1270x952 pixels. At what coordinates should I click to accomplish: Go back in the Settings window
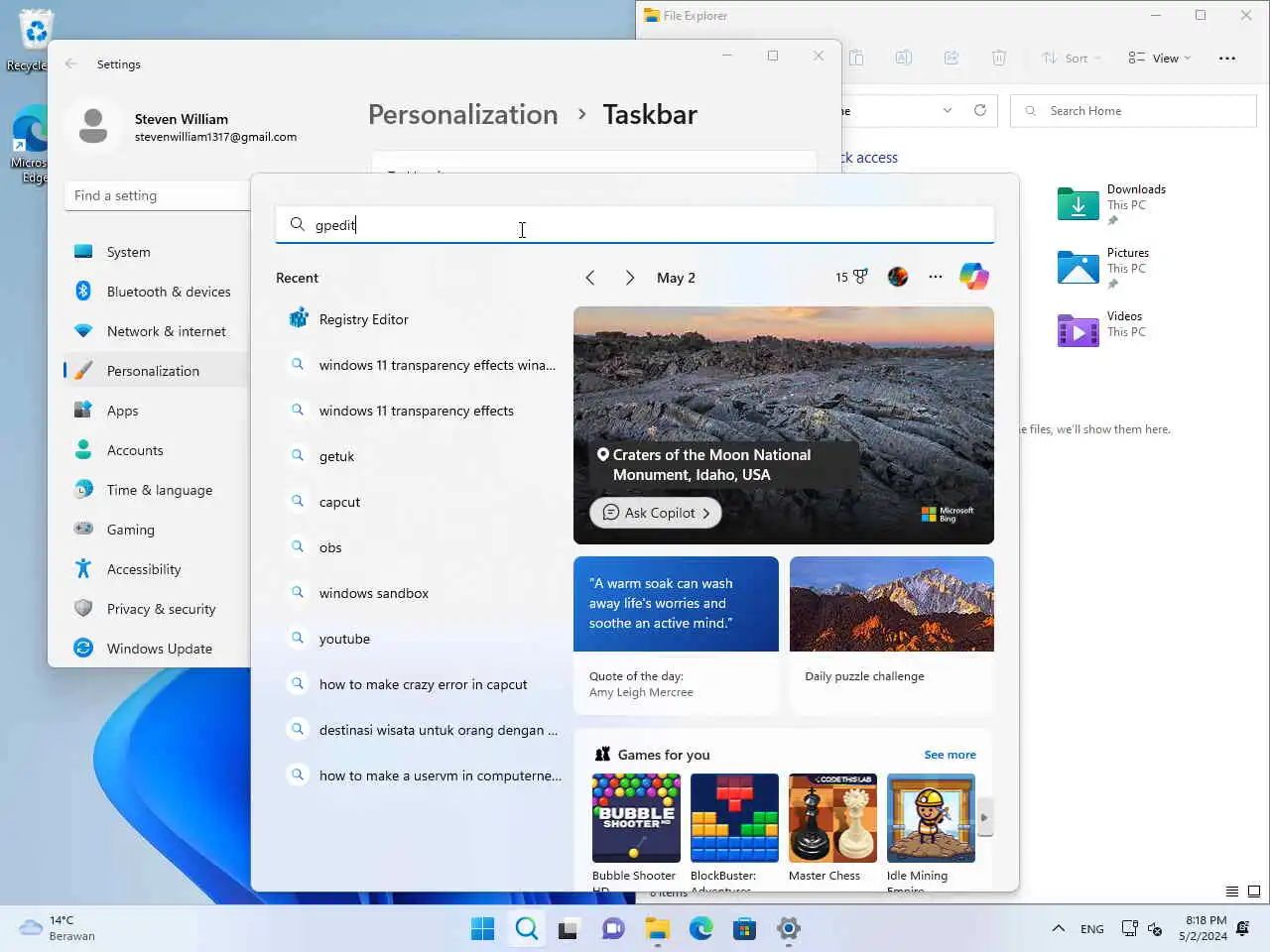[x=70, y=63]
